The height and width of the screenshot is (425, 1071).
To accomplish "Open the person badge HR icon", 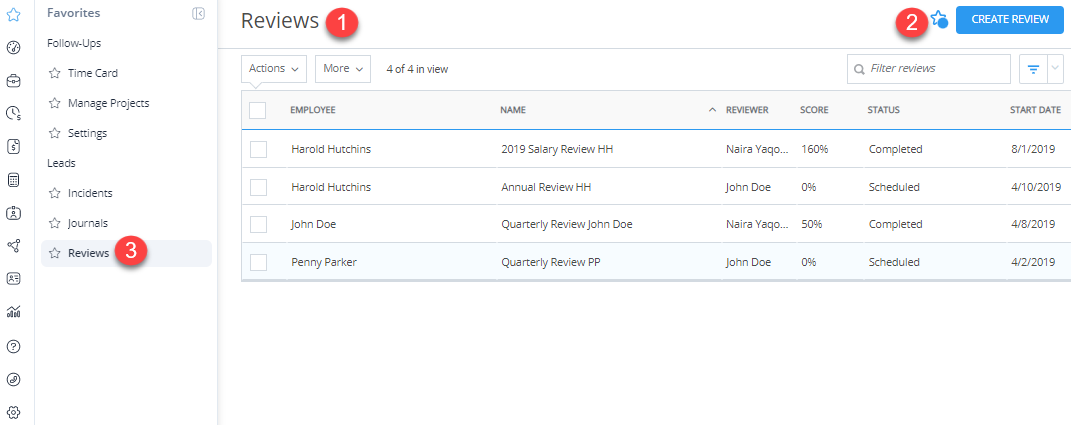I will (x=13, y=212).
